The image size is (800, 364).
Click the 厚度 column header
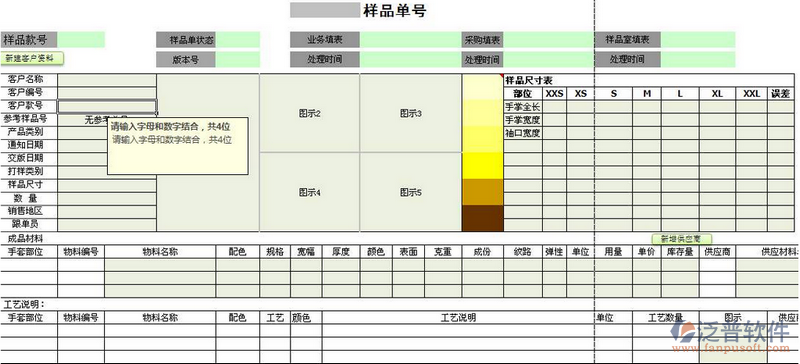pos(341,251)
